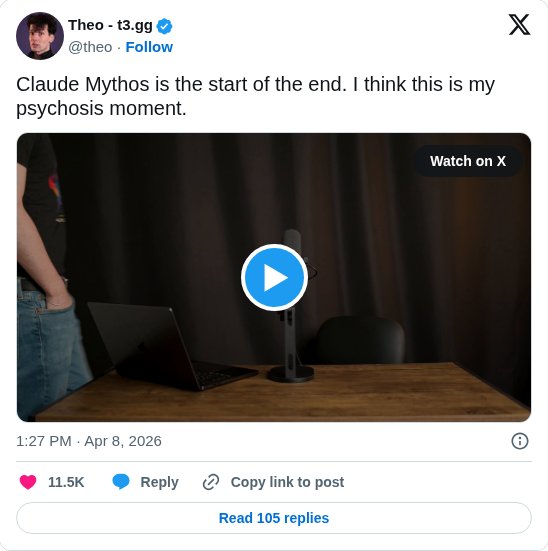
Task: Click the X logo icon
Action: click(520, 25)
